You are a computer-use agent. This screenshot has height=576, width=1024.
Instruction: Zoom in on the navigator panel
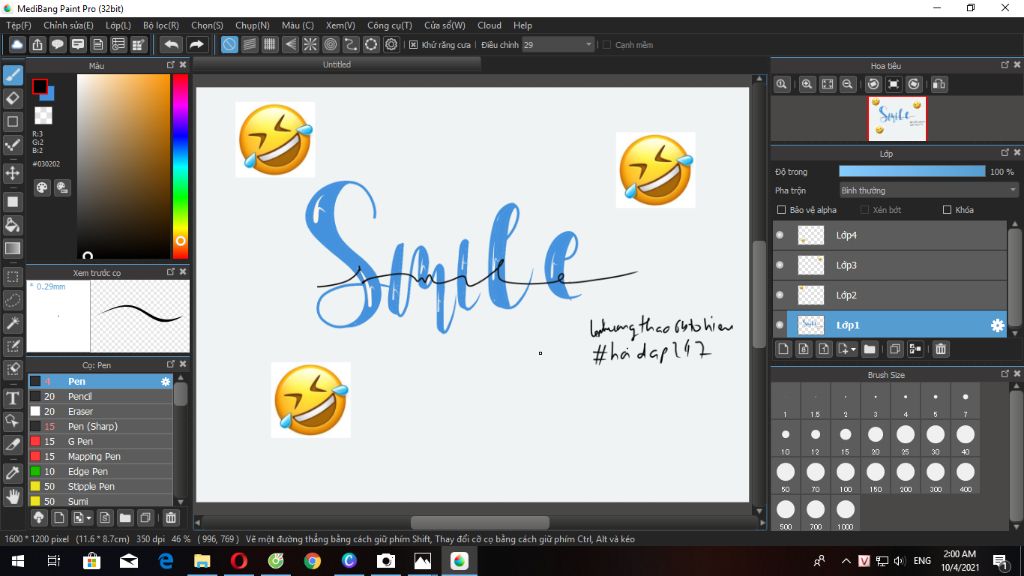[807, 84]
